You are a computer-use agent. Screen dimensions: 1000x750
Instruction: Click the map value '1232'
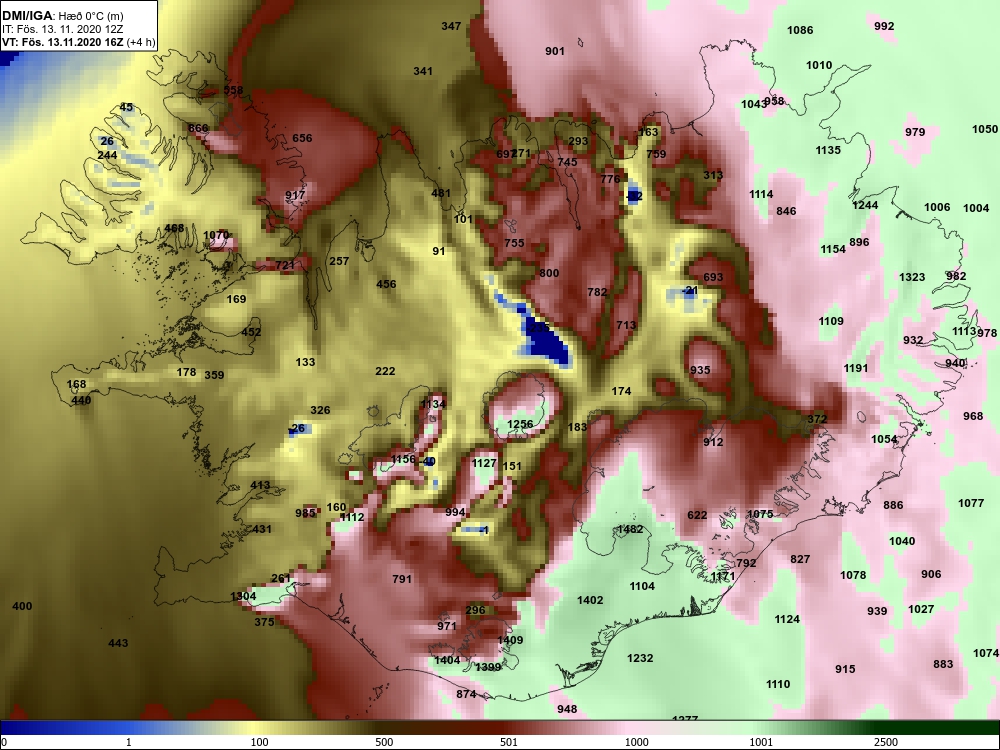[x=640, y=658]
